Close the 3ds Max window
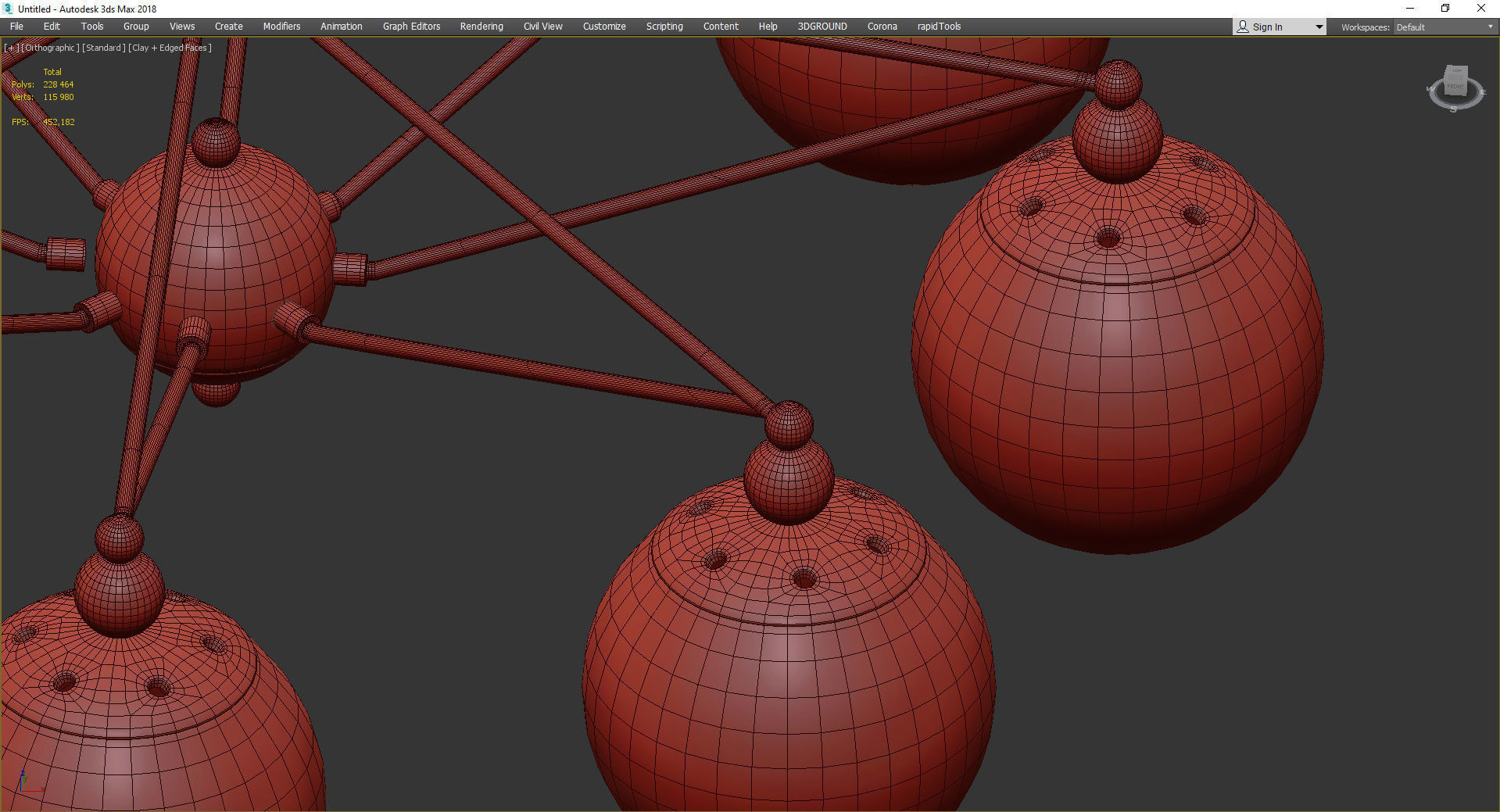Screen dimensions: 1500x812 coord(1480,9)
